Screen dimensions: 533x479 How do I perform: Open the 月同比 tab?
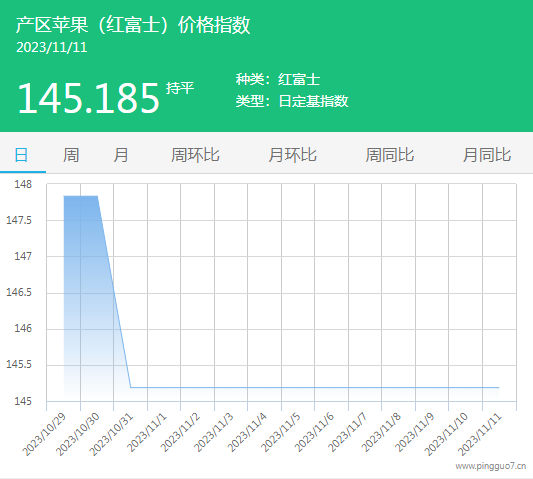click(x=487, y=155)
